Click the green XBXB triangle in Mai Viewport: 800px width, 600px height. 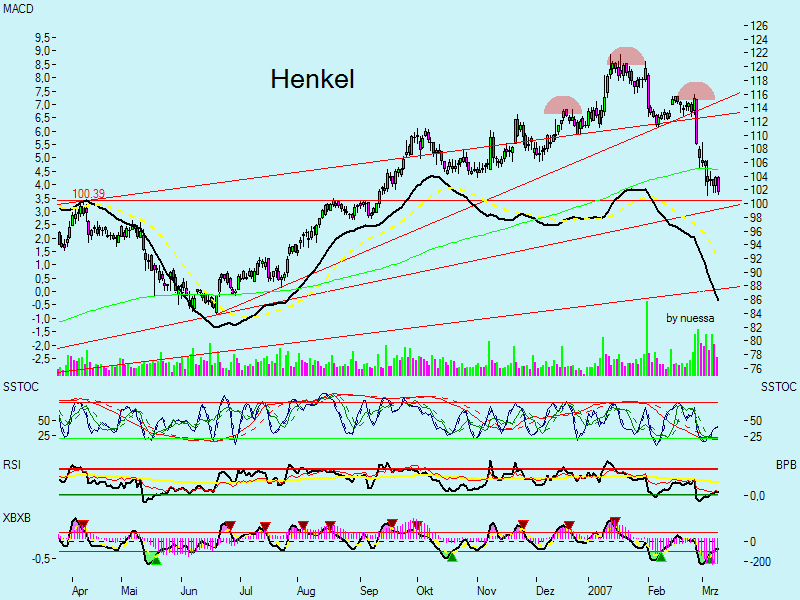coord(156,560)
